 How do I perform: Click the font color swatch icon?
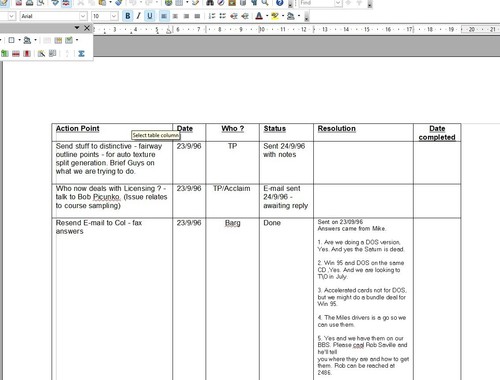259,16
